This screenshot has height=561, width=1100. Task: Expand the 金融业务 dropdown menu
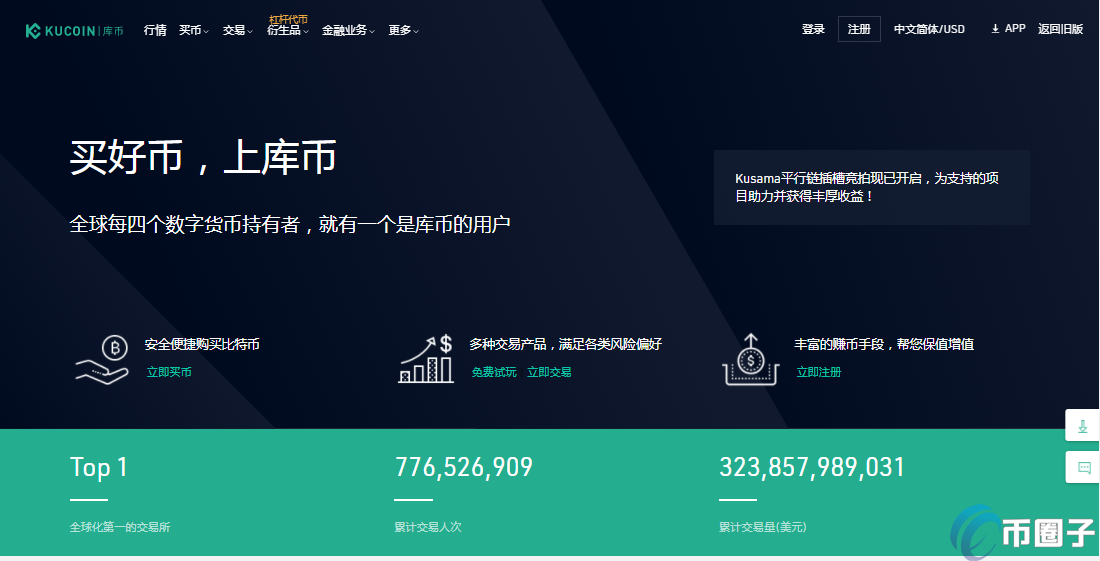[x=349, y=30]
